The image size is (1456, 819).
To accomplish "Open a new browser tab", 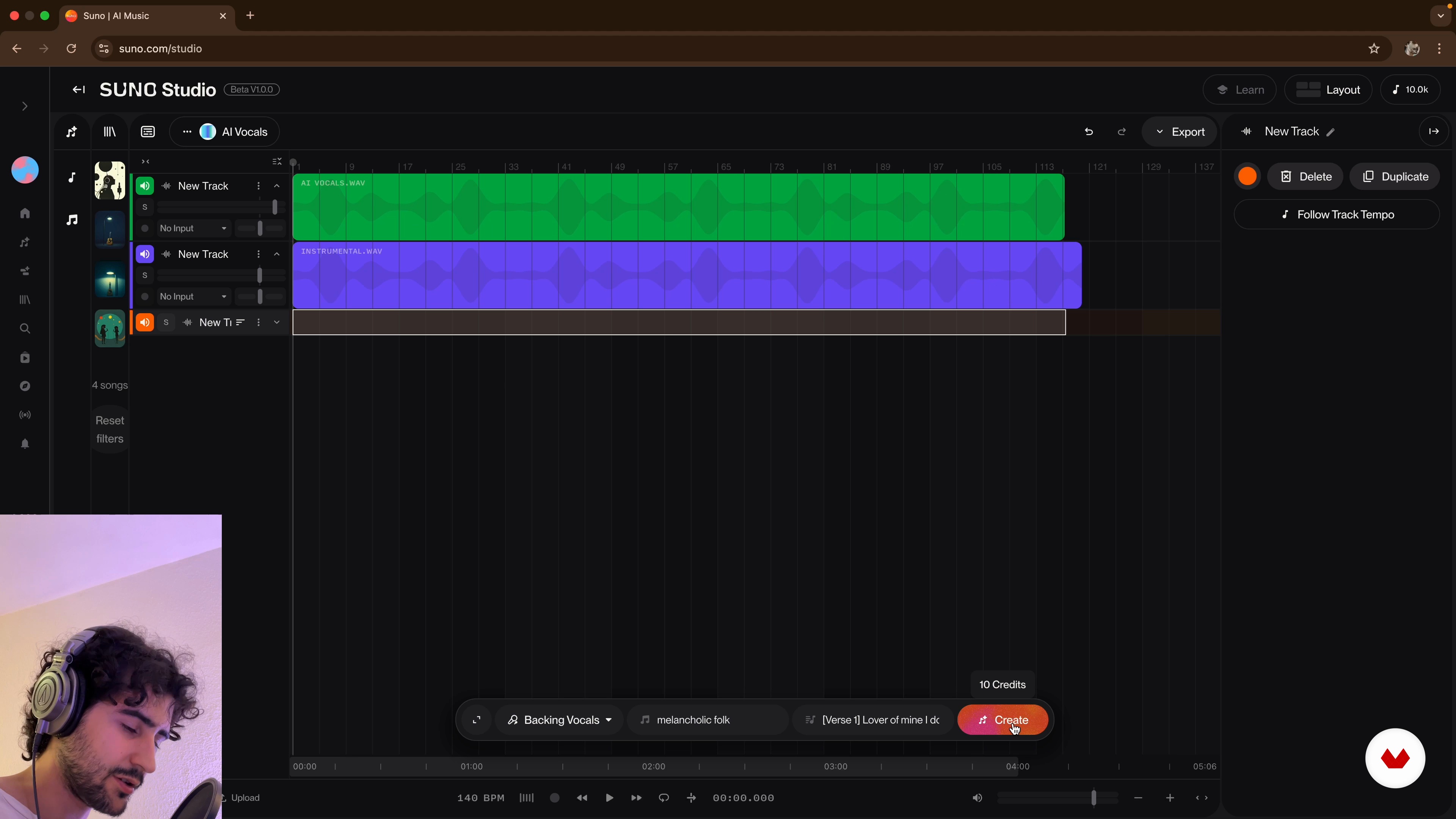I will click(250, 15).
